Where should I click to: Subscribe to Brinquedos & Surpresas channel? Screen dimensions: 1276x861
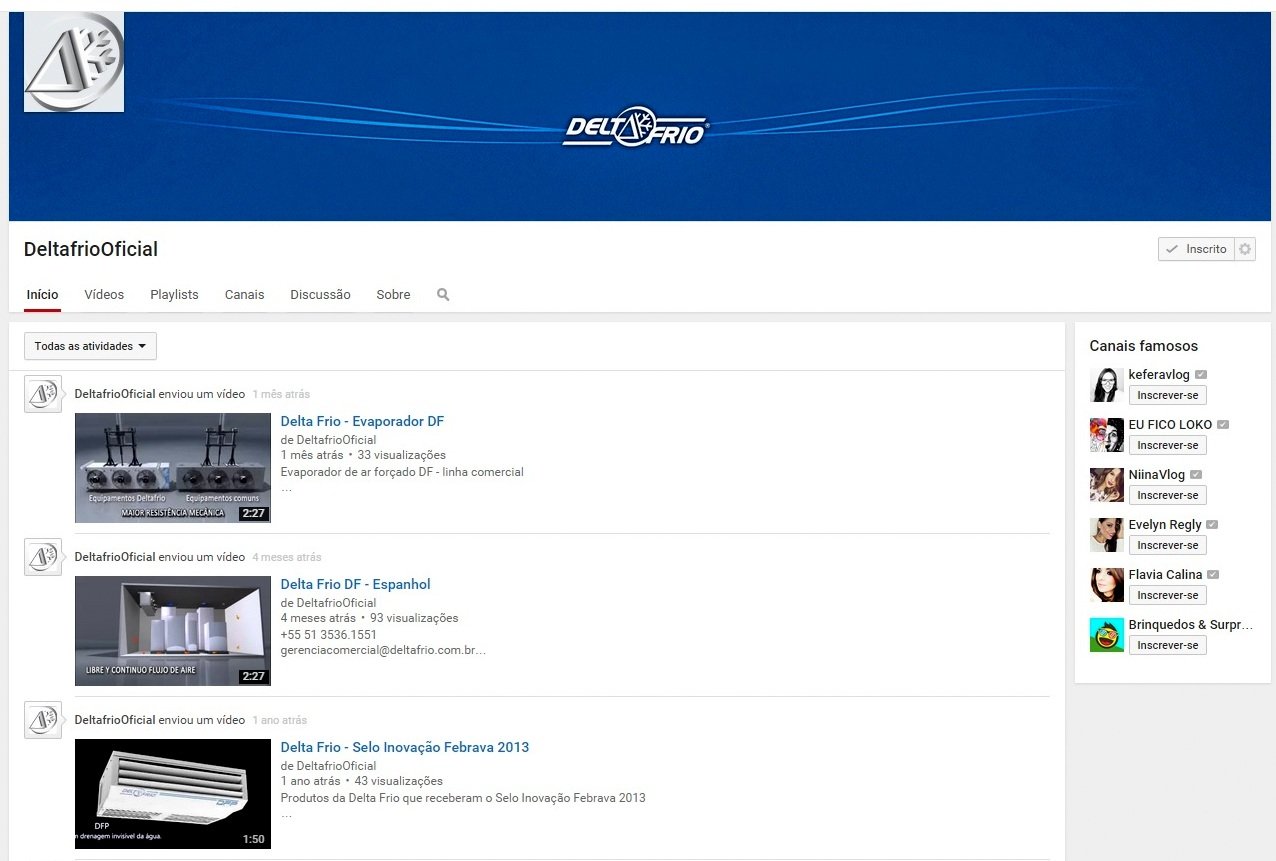[x=1167, y=645]
